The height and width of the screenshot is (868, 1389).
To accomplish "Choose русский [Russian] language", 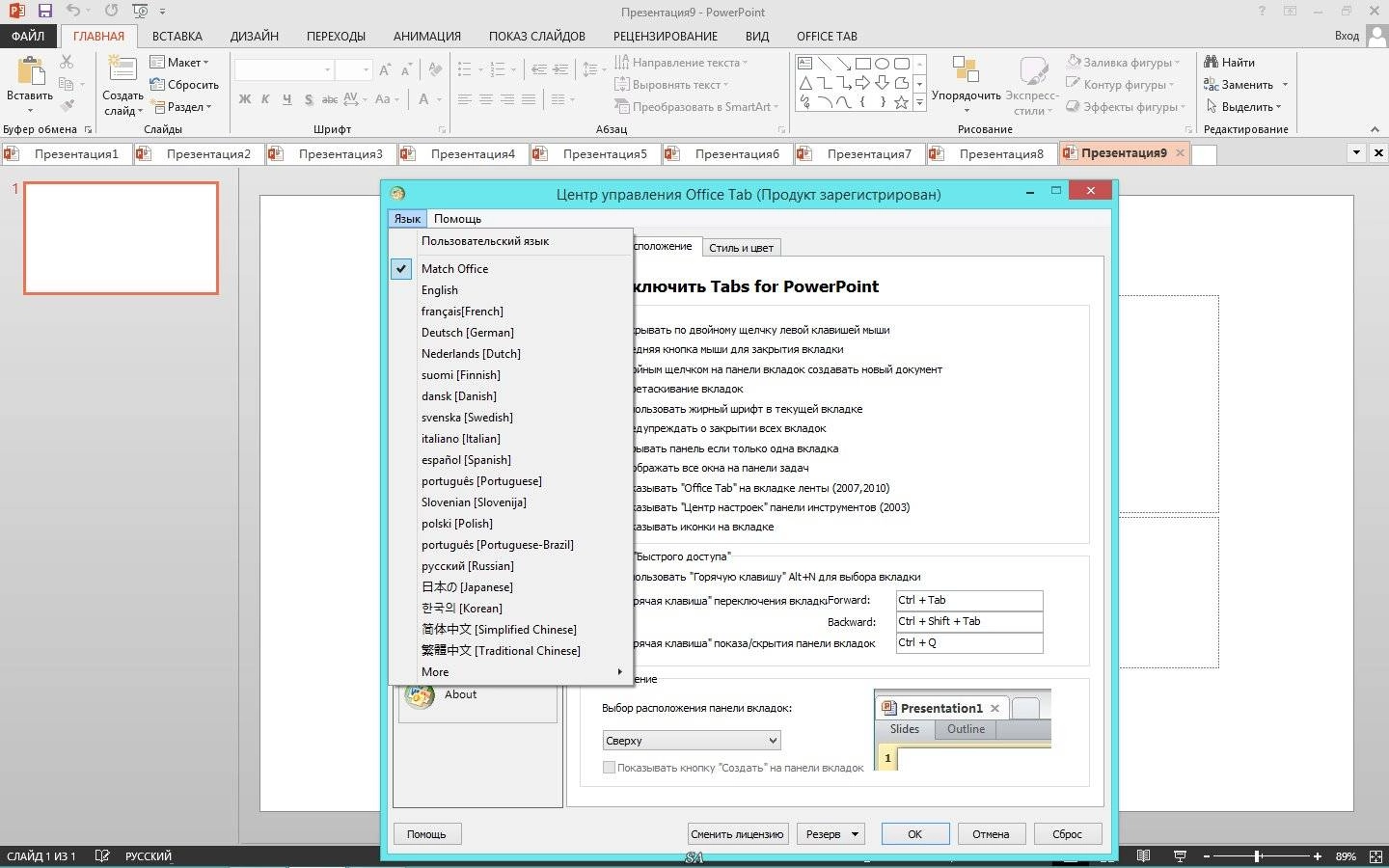I will point(510,566).
